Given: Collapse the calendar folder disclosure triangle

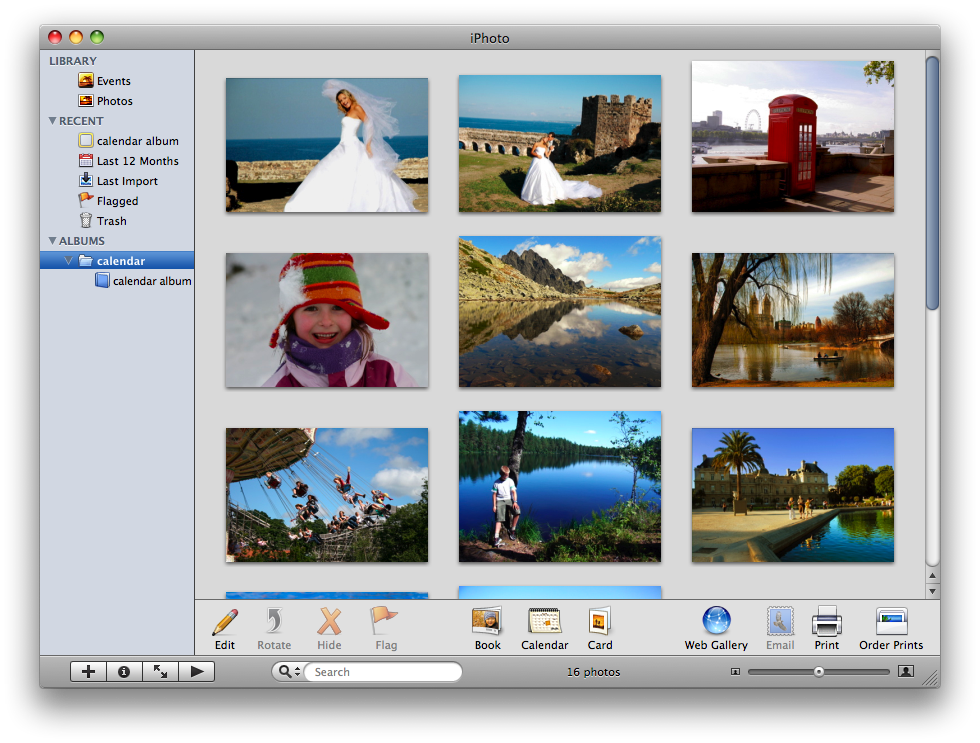Looking at the screenshot, I should (x=68, y=261).
